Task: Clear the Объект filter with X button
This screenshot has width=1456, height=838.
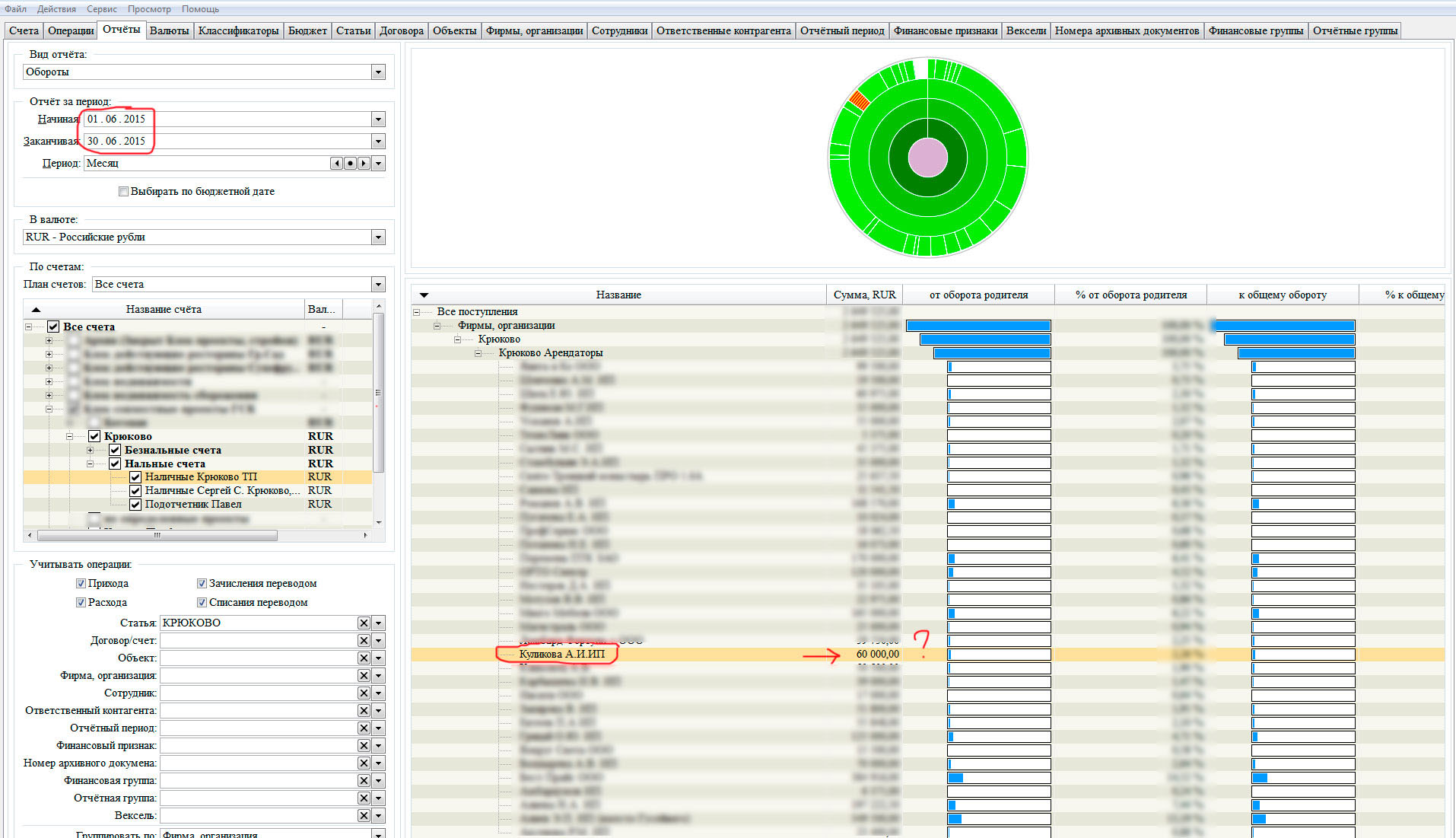Action: click(x=364, y=658)
